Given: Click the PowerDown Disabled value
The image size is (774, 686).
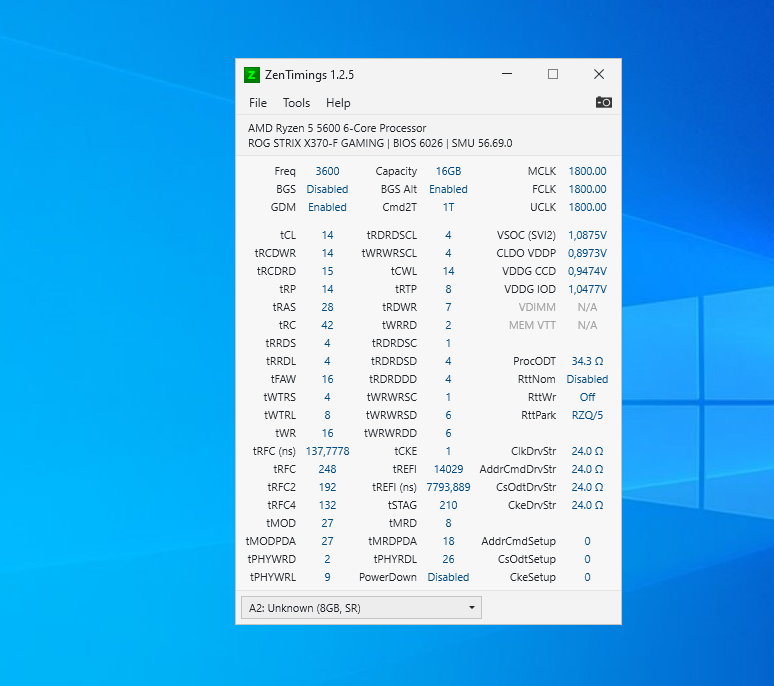Looking at the screenshot, I should pyautogui.click(x=448, y=577).
